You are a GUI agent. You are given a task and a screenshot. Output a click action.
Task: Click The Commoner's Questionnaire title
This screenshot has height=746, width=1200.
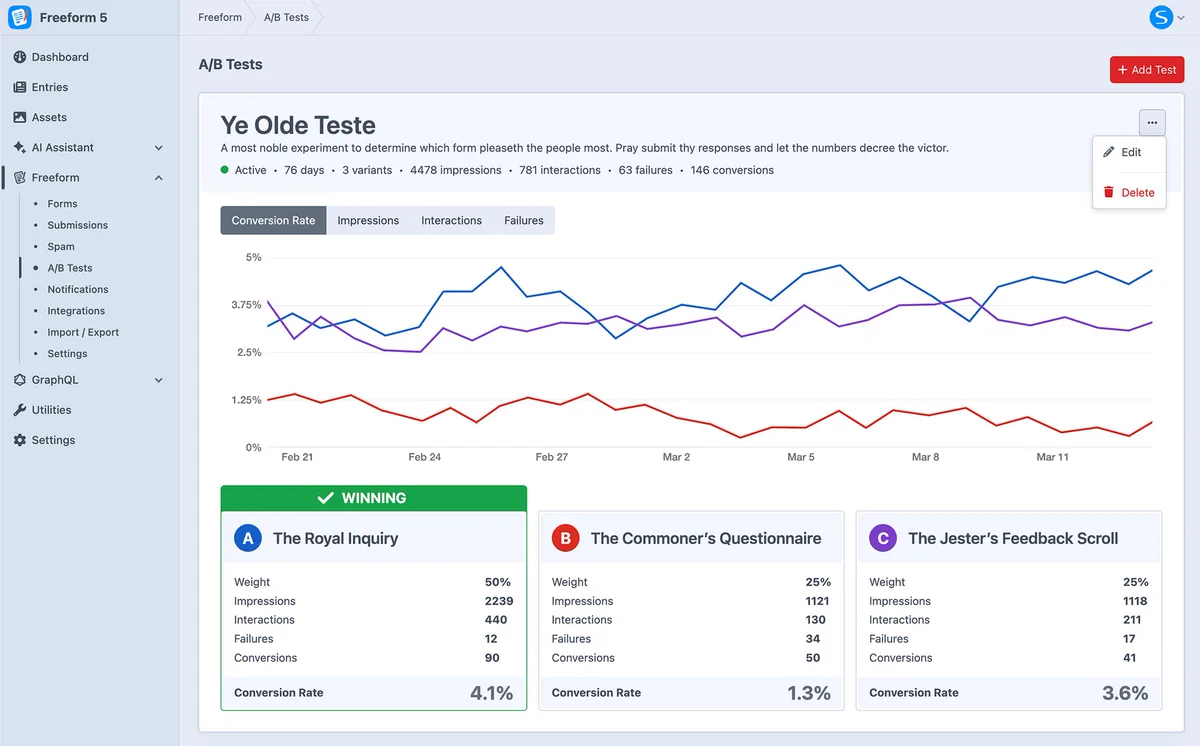pyautogui.click(x=706, y=538)
